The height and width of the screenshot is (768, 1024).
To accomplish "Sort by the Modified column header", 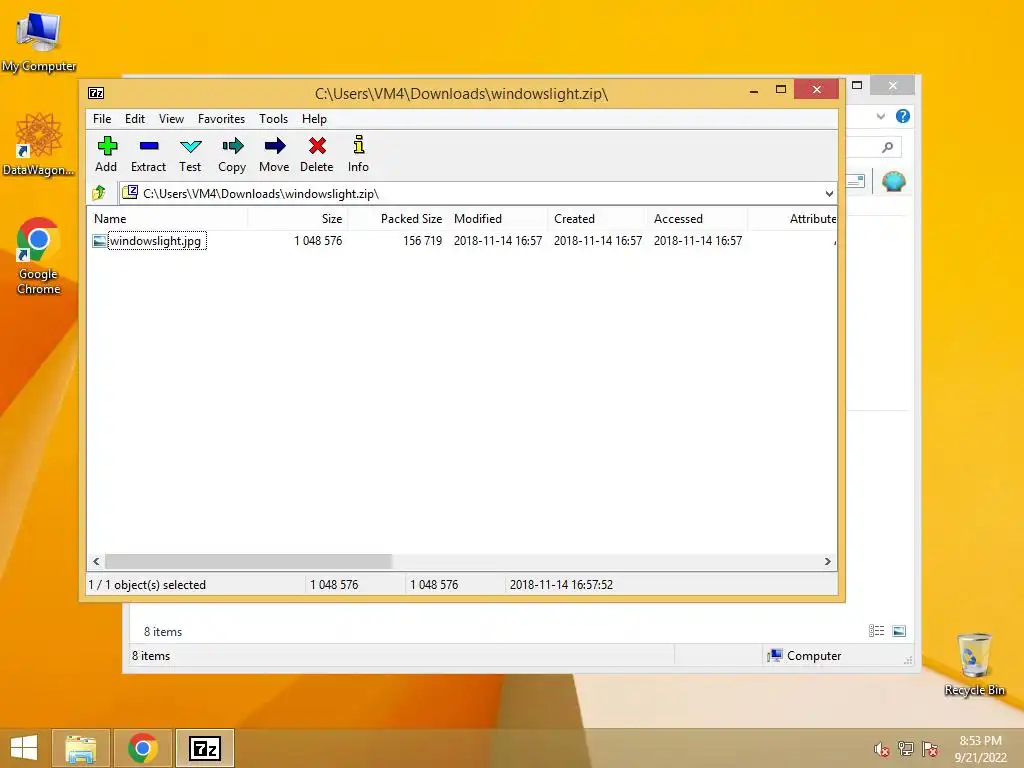I will click(x=498, y=219).
